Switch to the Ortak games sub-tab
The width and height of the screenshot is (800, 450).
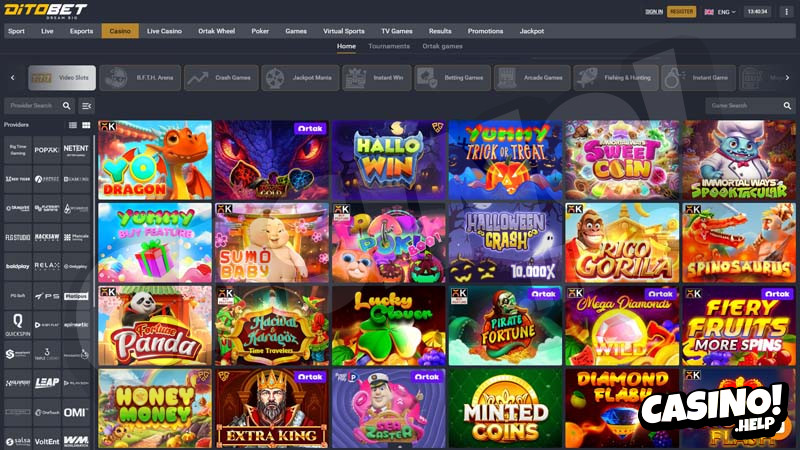442,46
